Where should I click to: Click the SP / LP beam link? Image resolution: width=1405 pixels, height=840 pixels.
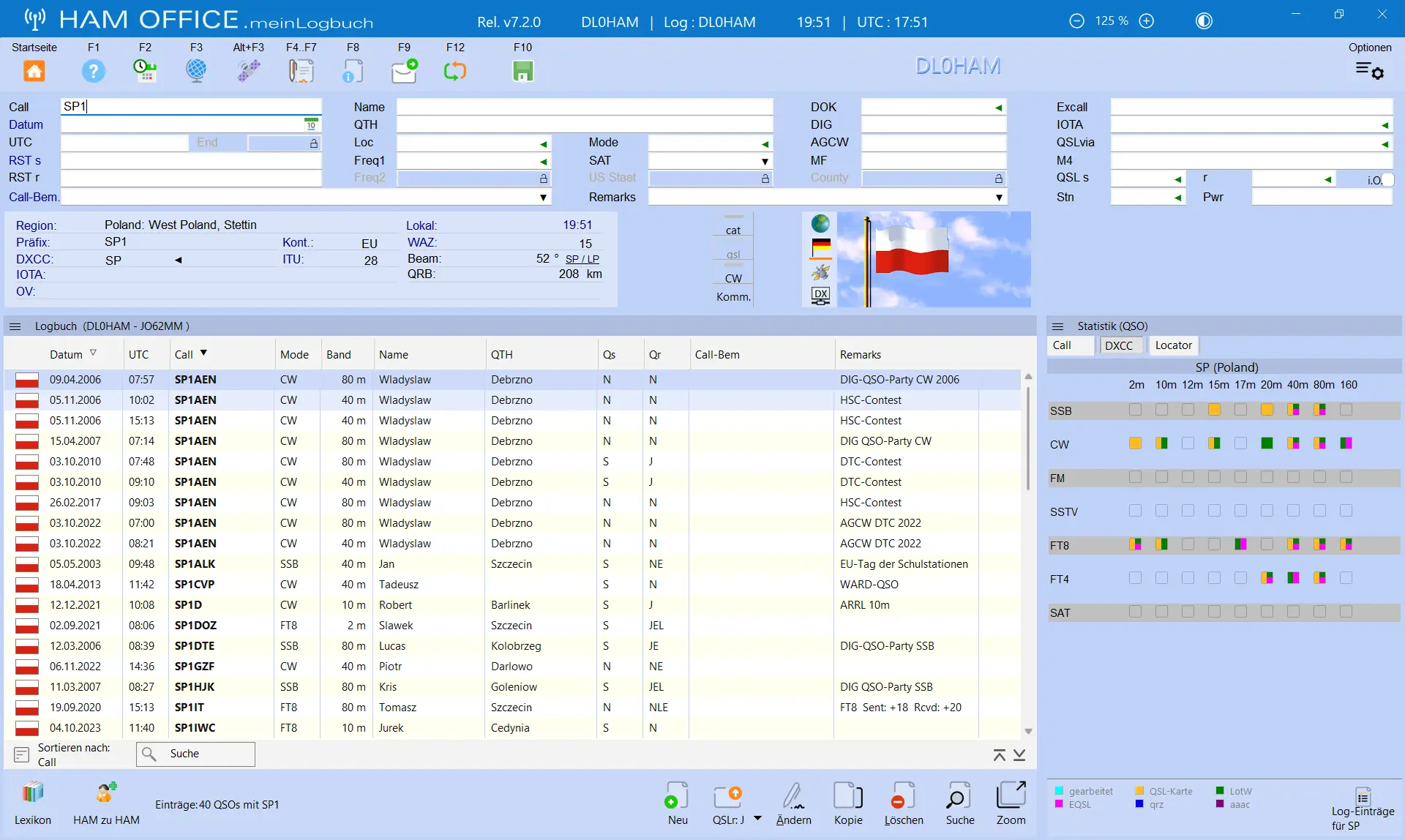pos(582,259)
